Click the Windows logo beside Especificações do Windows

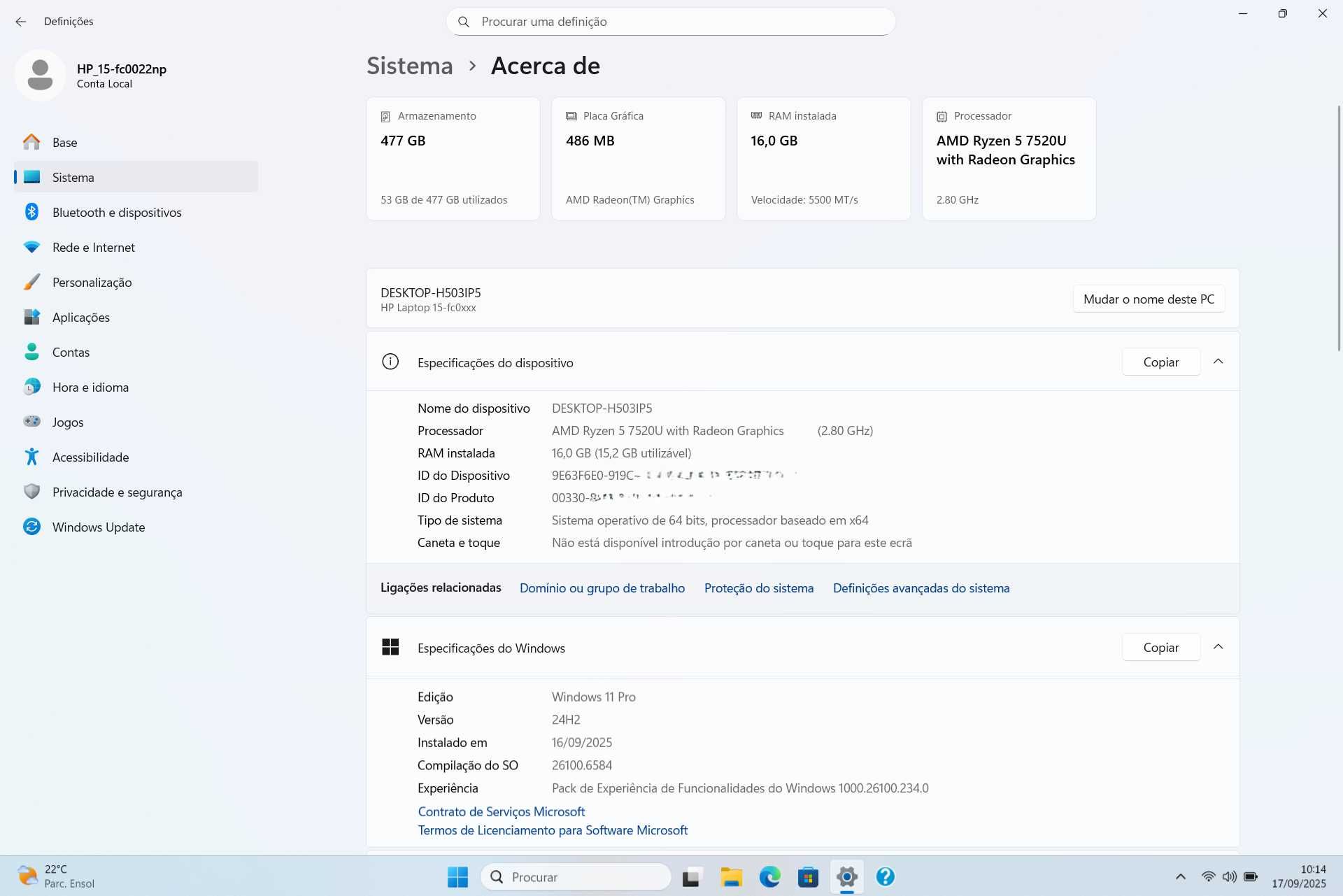(390, 647)
